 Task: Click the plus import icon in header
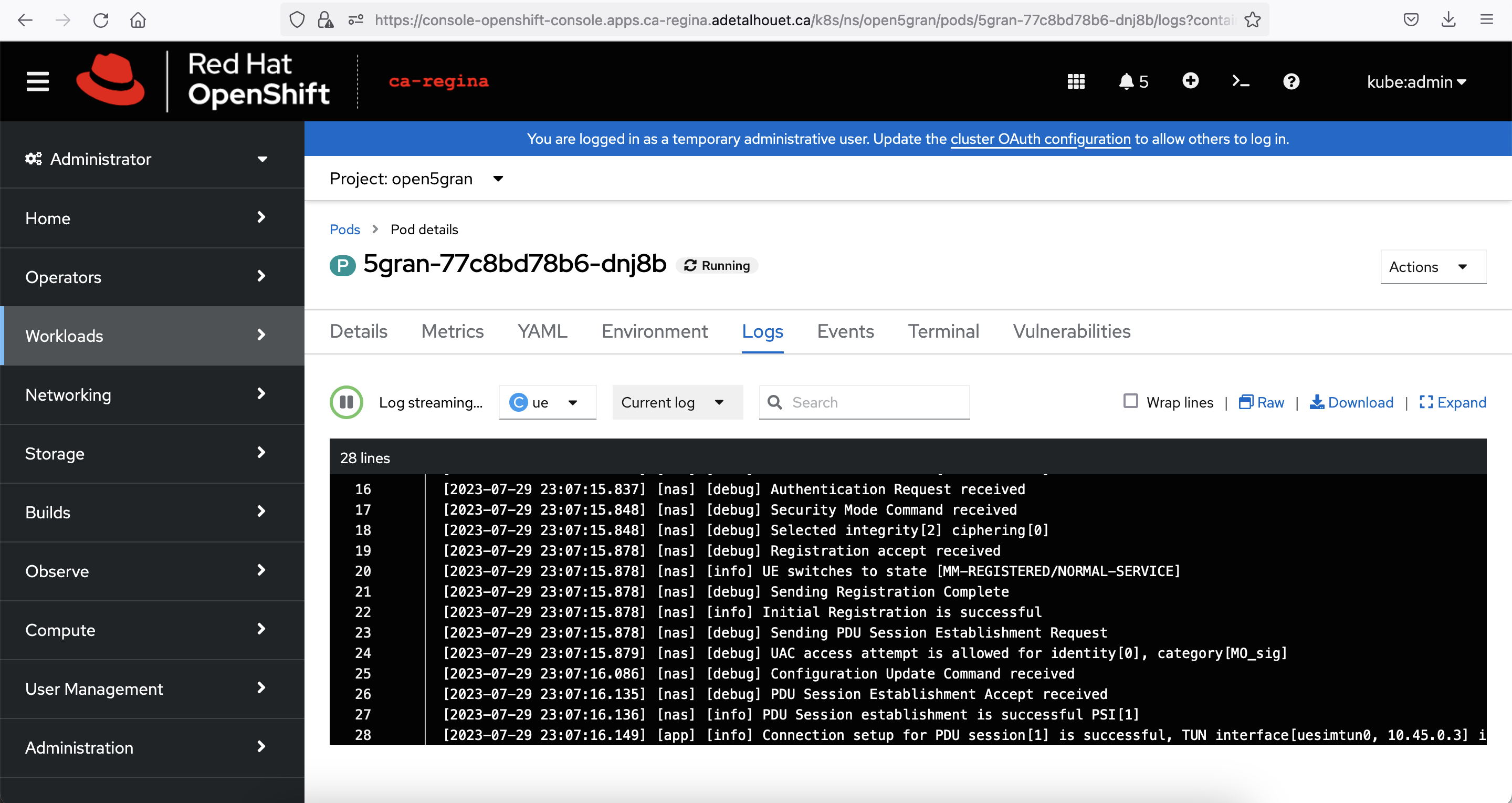1190,80
